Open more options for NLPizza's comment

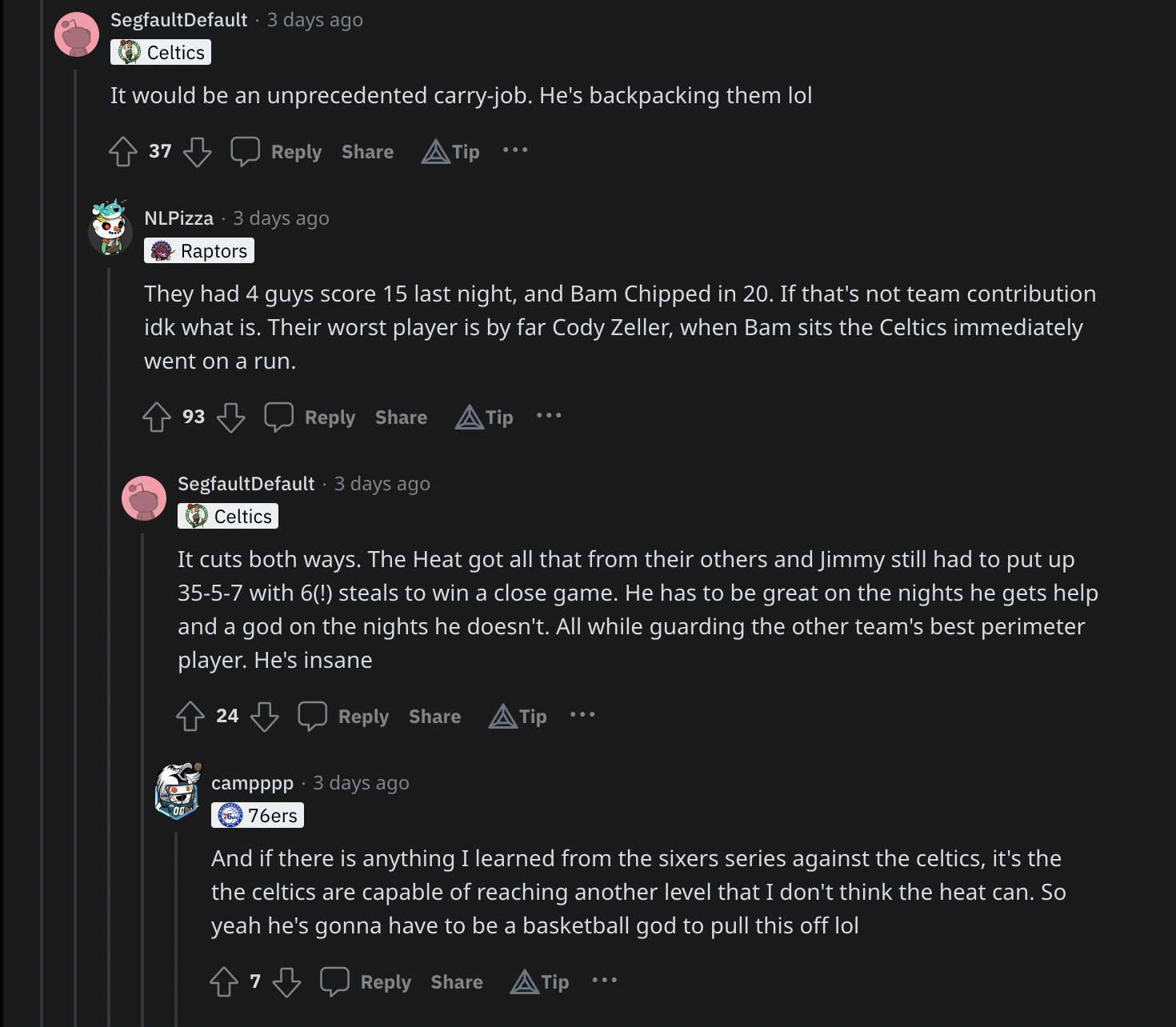click(549, 416)
